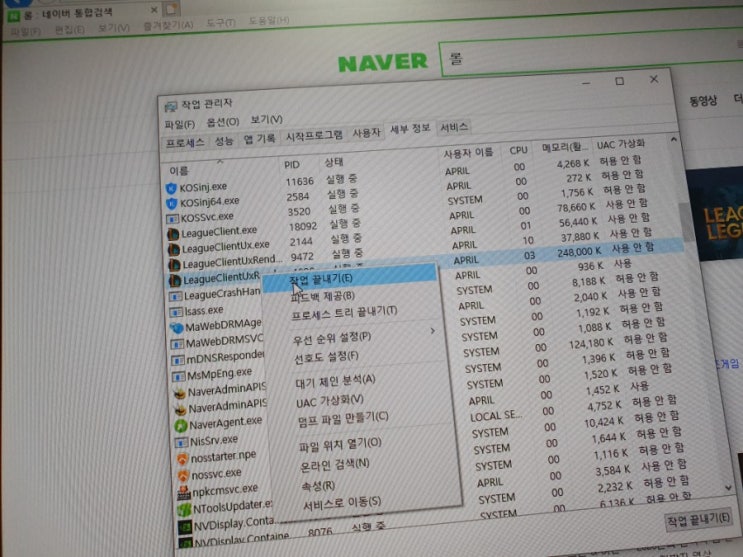
Task: Switch to the 사용자 tab
Action: [366, 133]
